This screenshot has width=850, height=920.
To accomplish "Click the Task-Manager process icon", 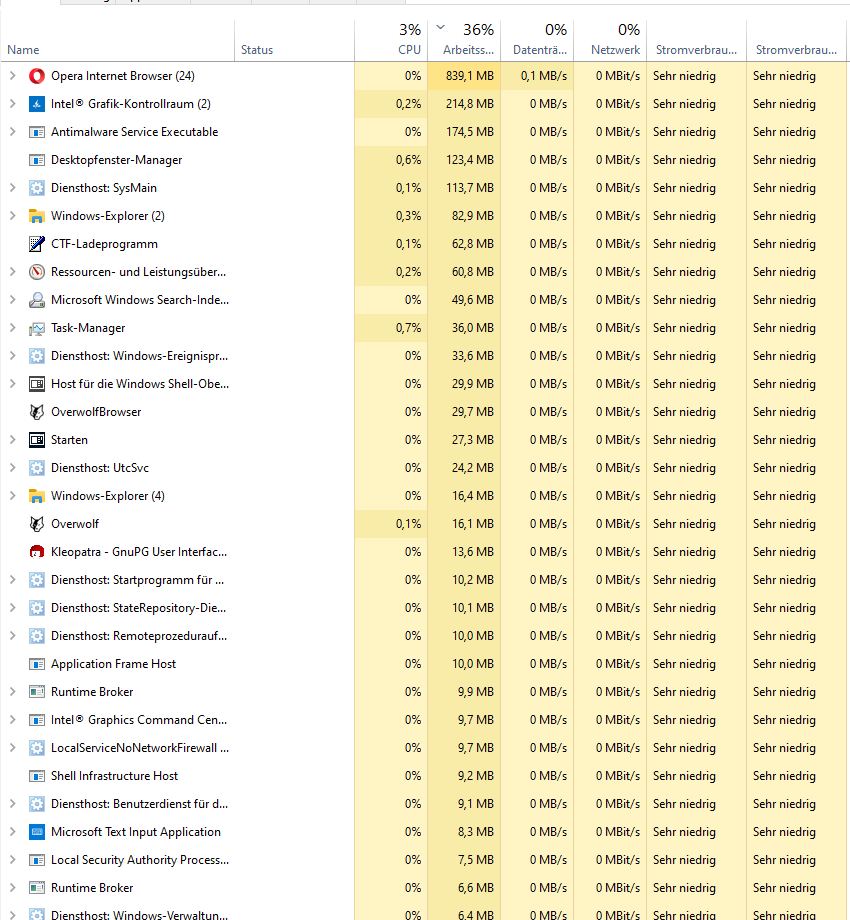I will coord(37,328).
